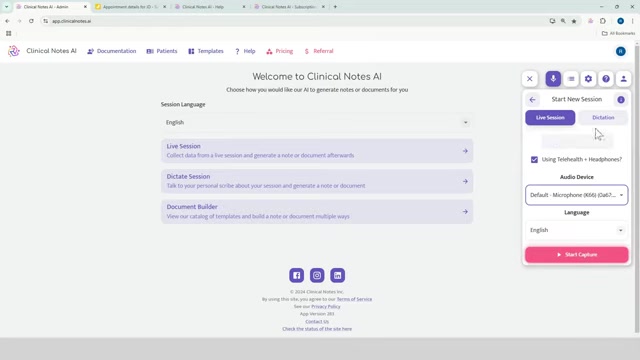The width and height of the screenshot is (640, 360).
Task: Switch to the Dictation tab
Action: pyautogui.click(x=603, y=118)
